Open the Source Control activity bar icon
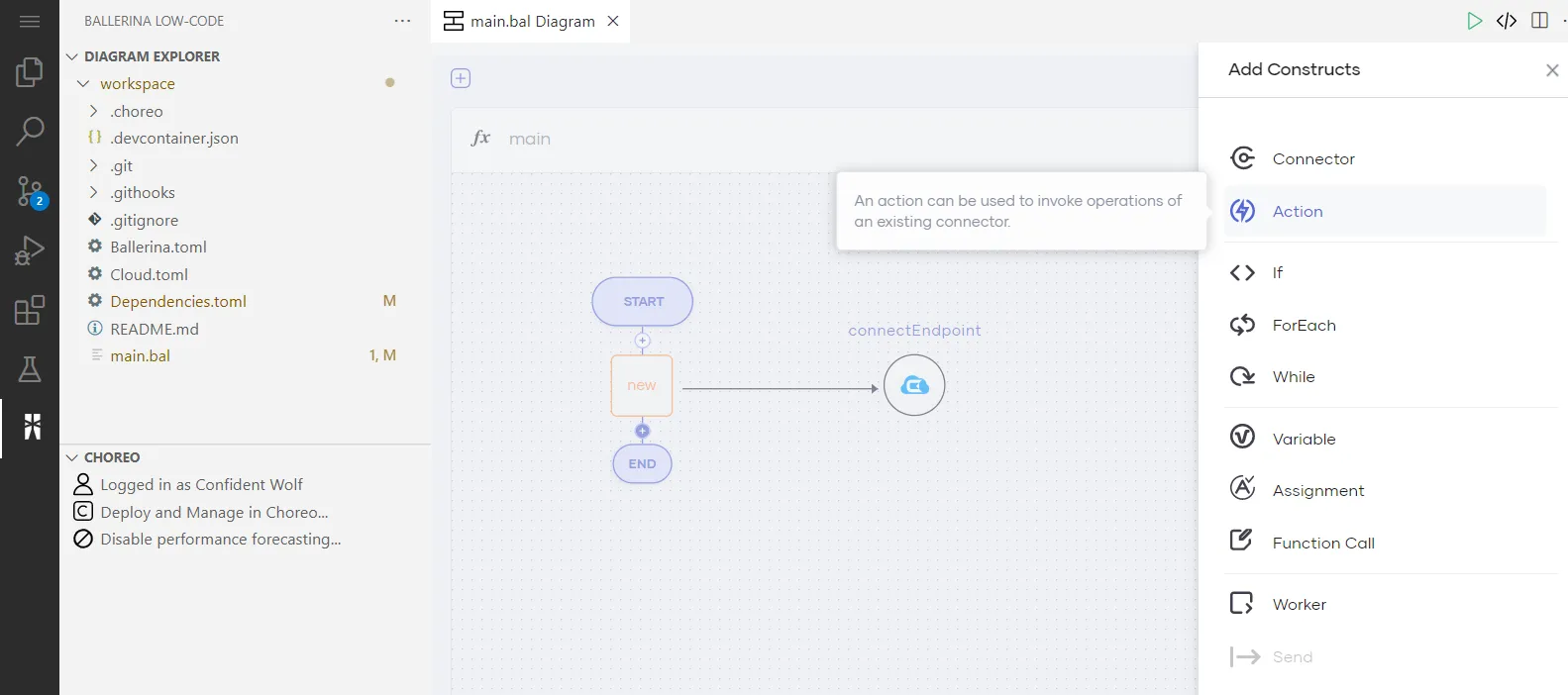1568x695 pixels. coord(30,190)
